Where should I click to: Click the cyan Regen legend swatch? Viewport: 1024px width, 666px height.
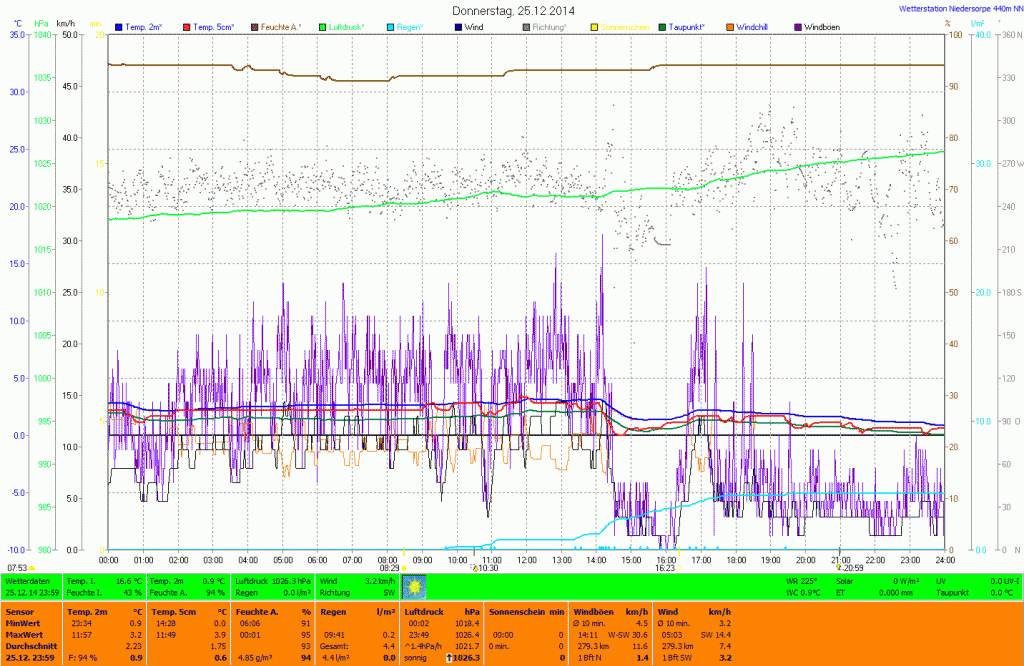(391, 26)
